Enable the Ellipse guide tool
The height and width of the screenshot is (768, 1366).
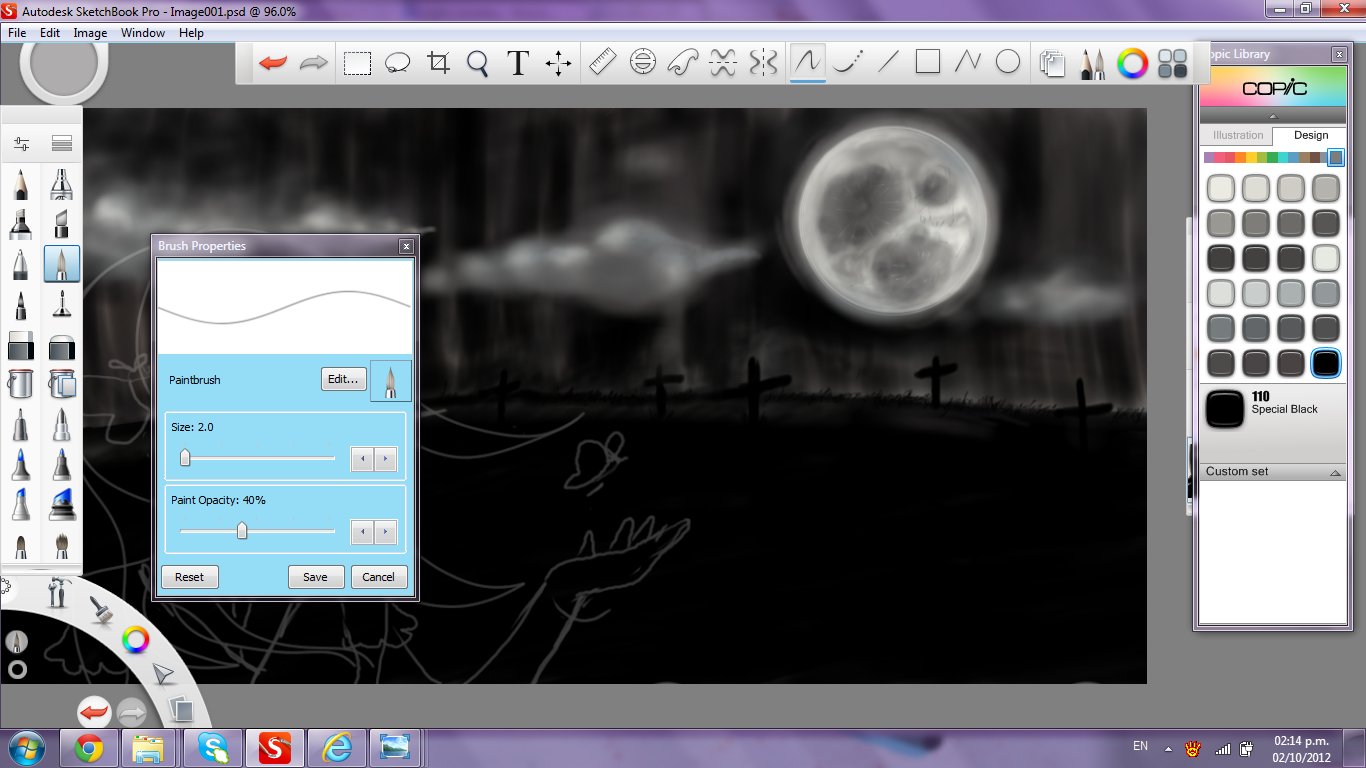pos(642,62)
